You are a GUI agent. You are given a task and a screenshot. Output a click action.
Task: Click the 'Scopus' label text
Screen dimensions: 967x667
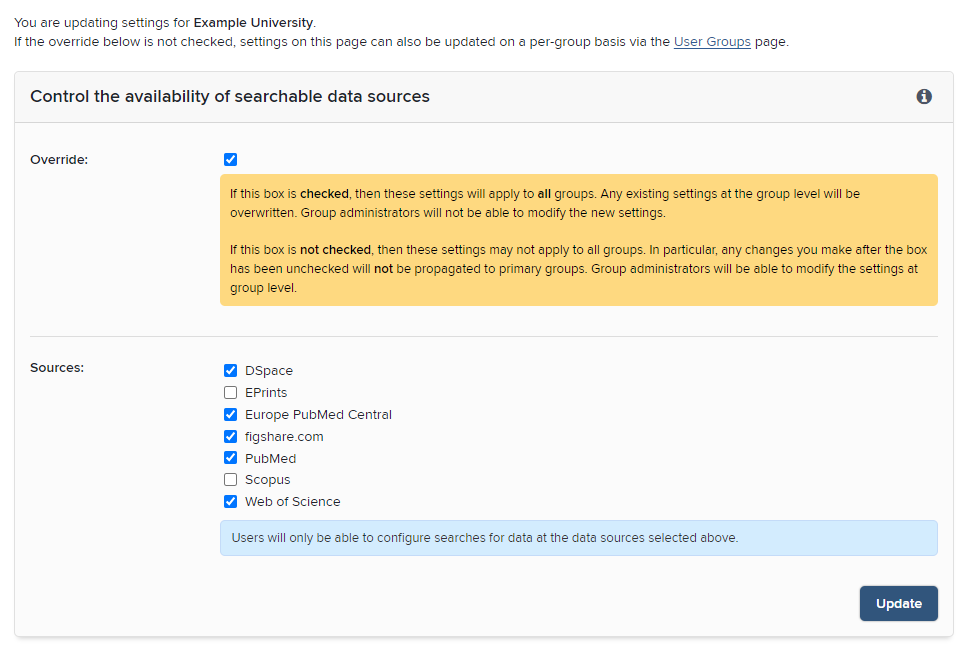click(x=267, y=480)
